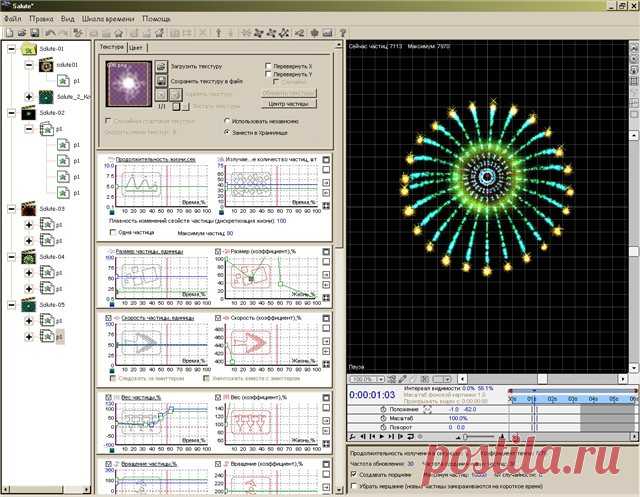
Task: Jump to the first frame button
Action: click(x=372, y=437)
